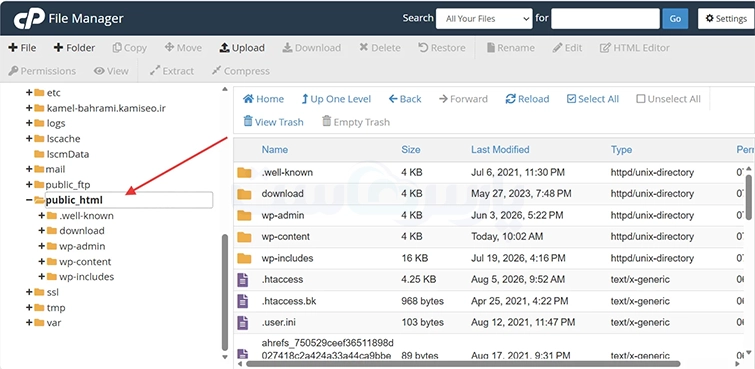The height and width of the screenshot is (369, 755).
Task: Click the Move toolbar button
Action: click(x=183, y=48)
